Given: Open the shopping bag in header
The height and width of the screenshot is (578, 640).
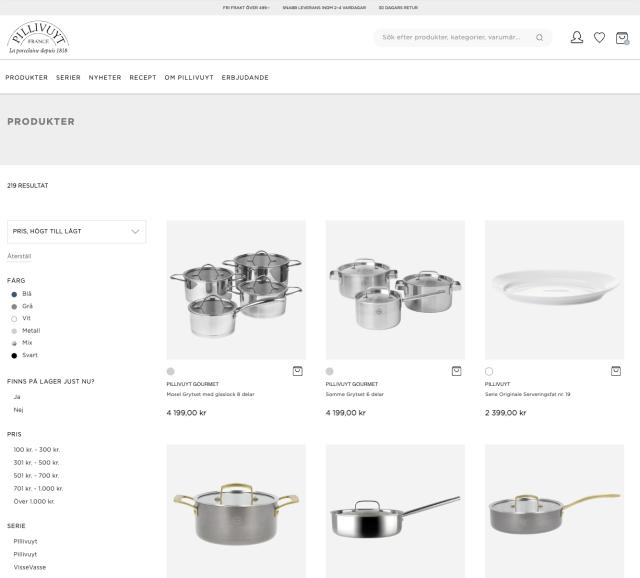Looking at the screenshot, I should (x=622, y=38).
